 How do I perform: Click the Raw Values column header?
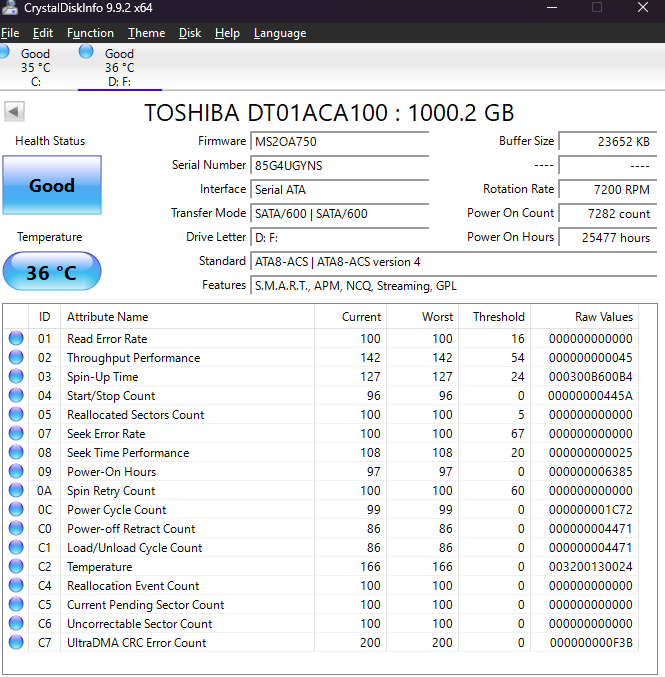[x=585, y=317]
